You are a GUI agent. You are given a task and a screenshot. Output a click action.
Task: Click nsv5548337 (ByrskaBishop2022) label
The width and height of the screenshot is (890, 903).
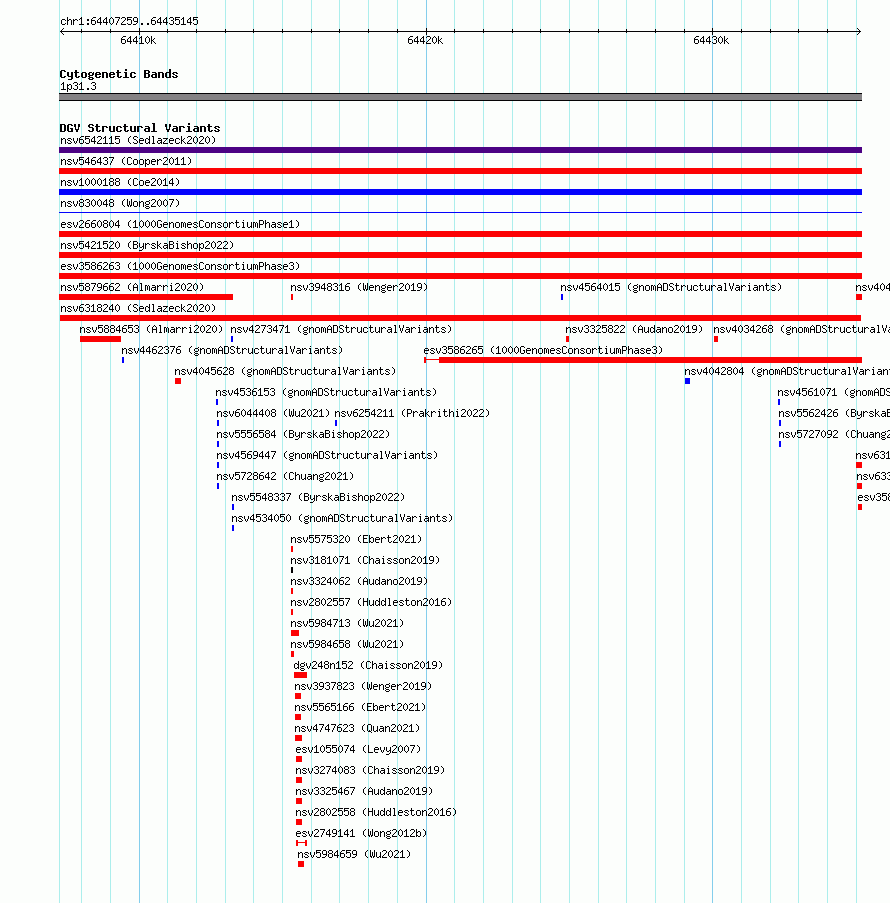[x=318, y=498]
